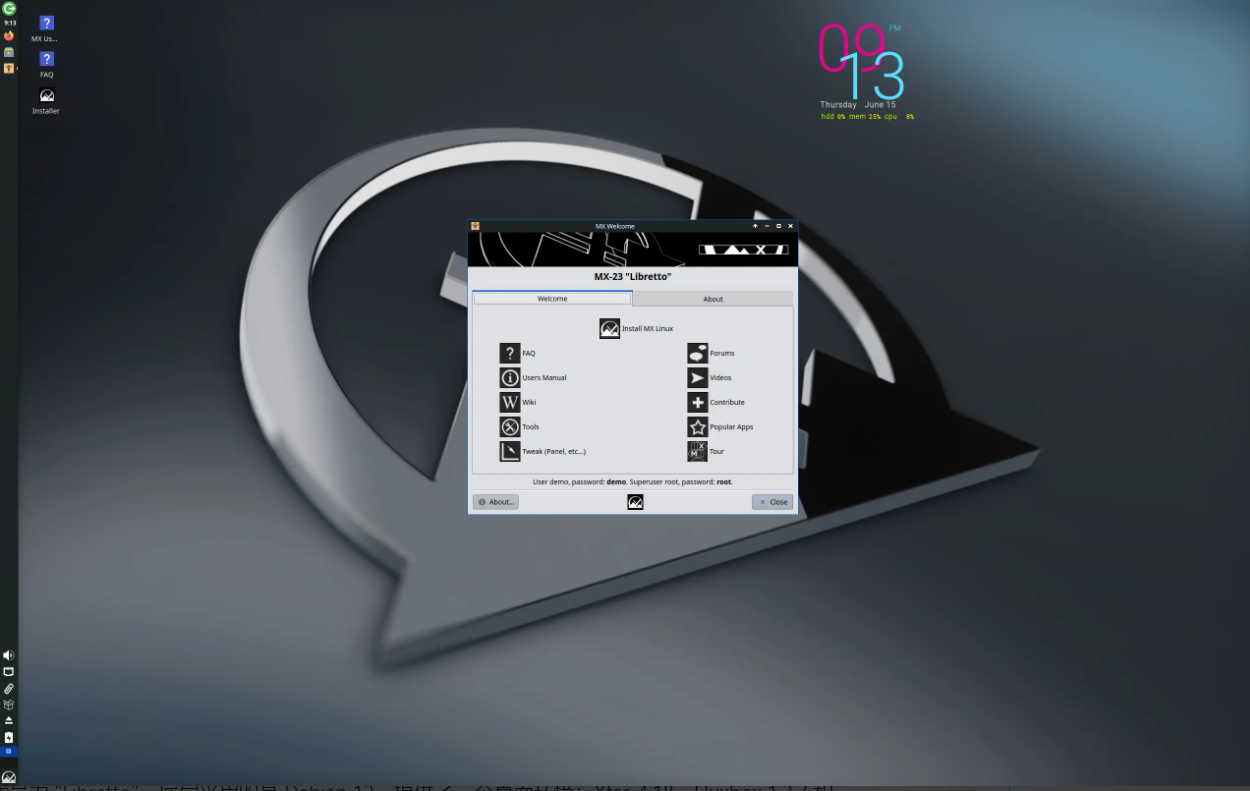Select the MX Welcome task button in the panel

click(9, 68)
